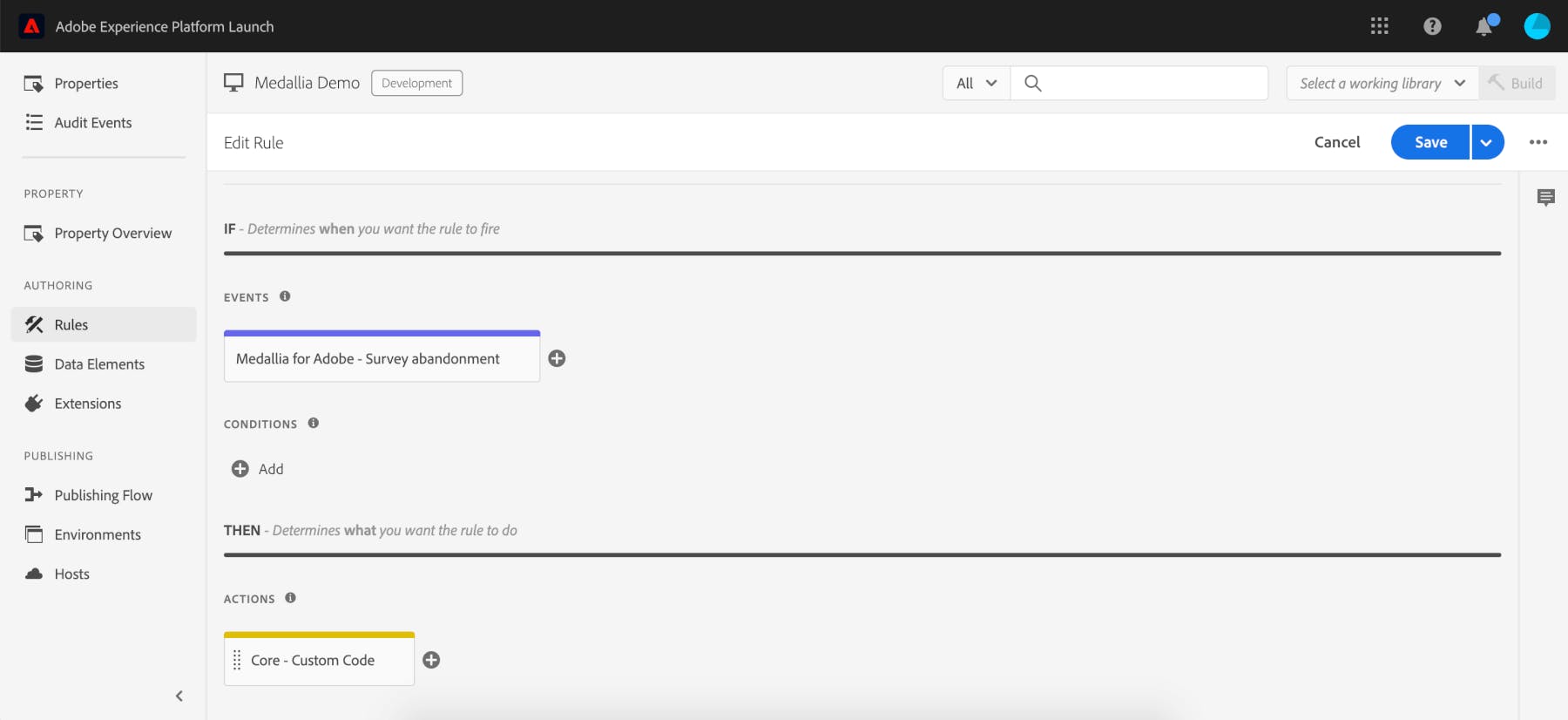This screenshot has height=720, width=1568.
Task: Show info for Conditions section
Action: pos(314,423)
